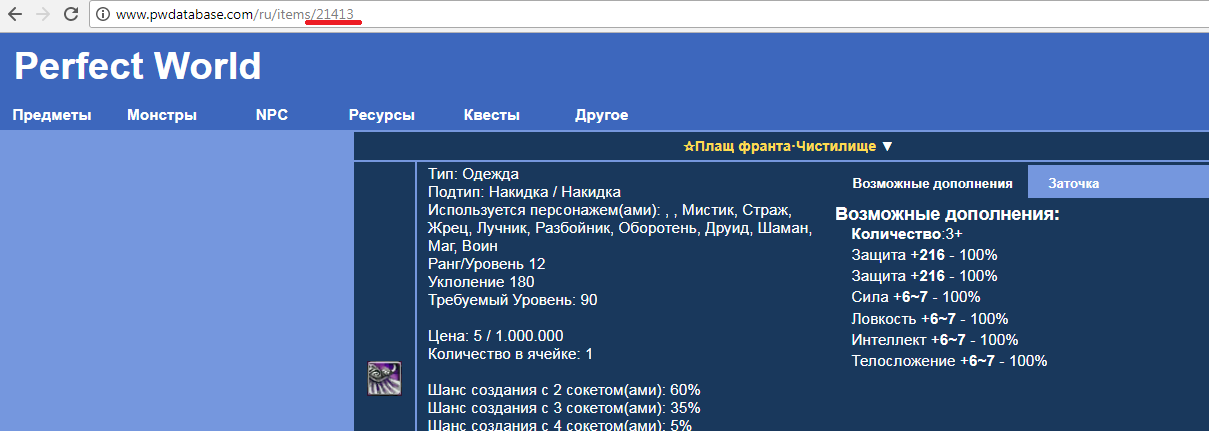This screenshot has height=431, width=1209.
Task: Open the Perfect World site title
Action: point(138,66)
